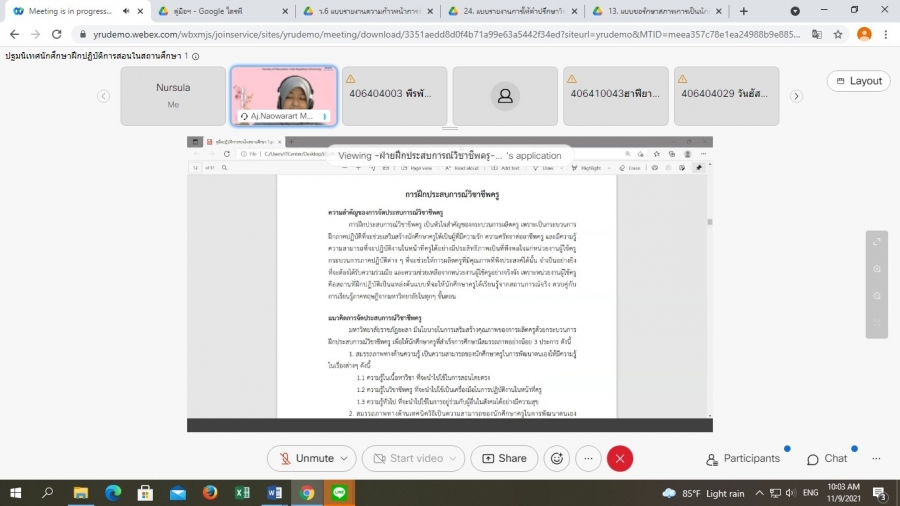Click the zoom in icon on shared content
The image size is (900, 506).
(x=876, y=269)
